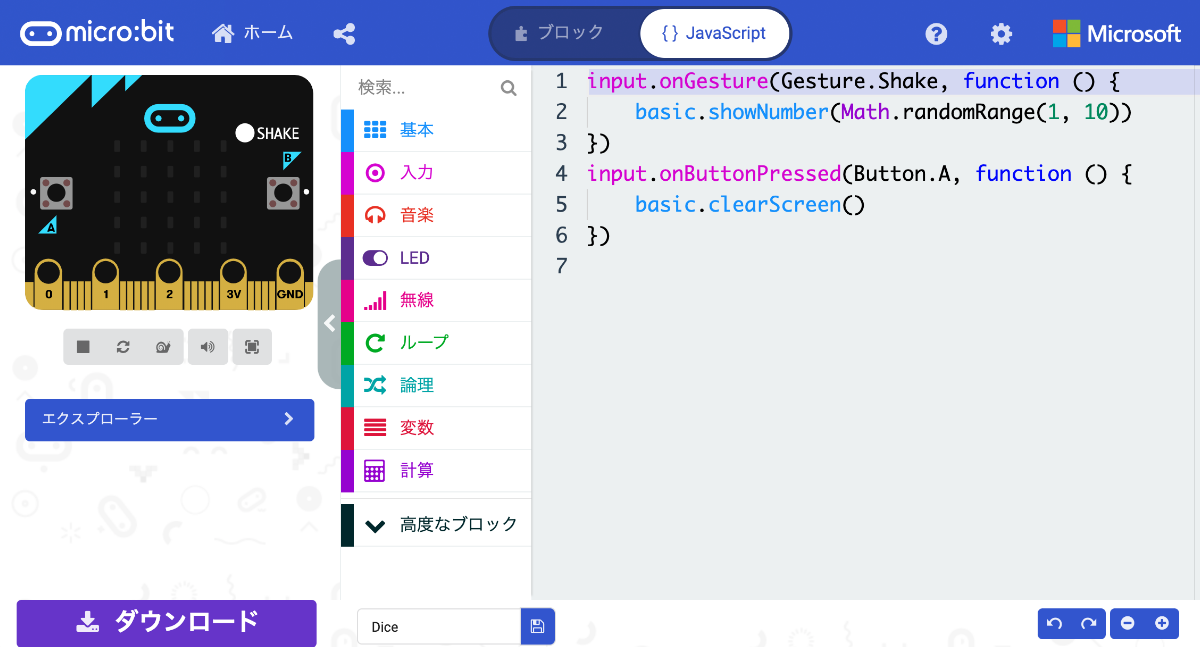Zoom in on the code editor

(x=1160, y=623)
